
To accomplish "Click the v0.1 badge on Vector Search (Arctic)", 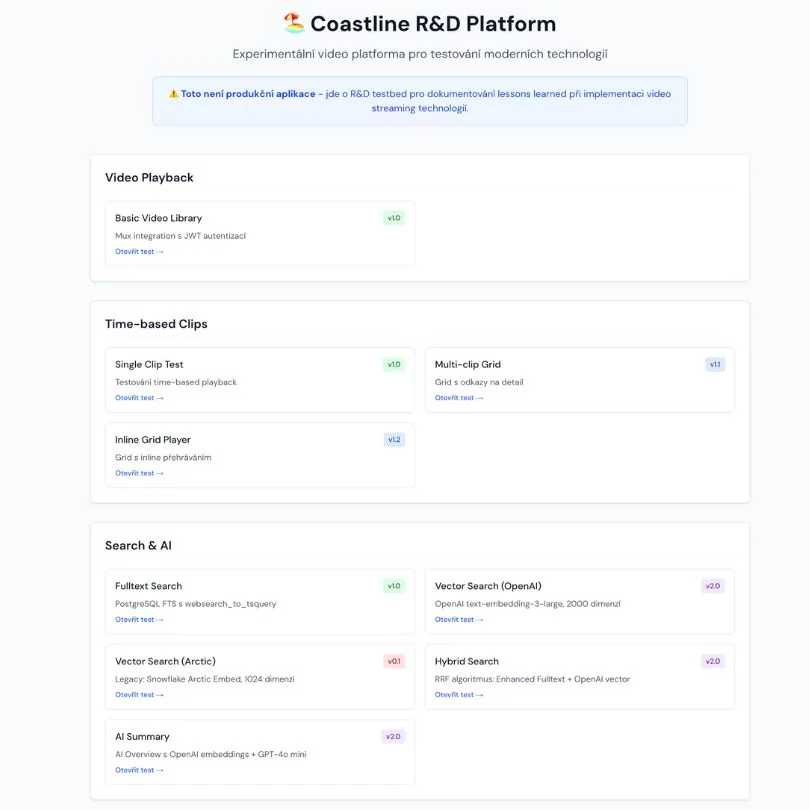I will 391,660.
